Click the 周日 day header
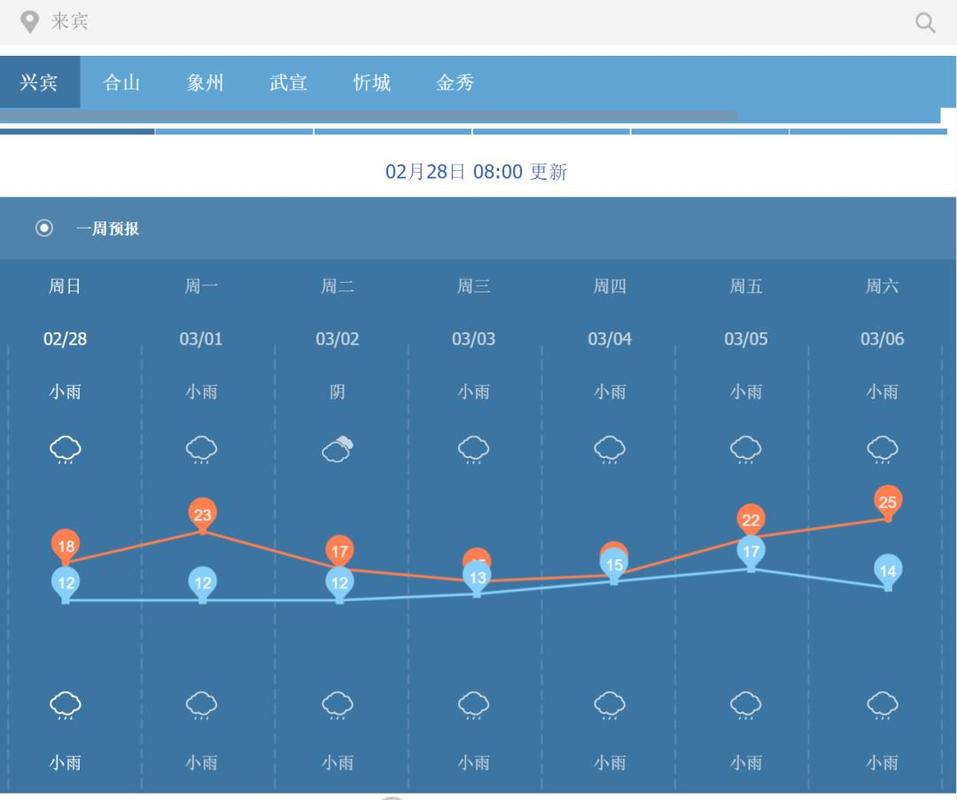Viewport: 957px width, 800px height. (65, 286)
